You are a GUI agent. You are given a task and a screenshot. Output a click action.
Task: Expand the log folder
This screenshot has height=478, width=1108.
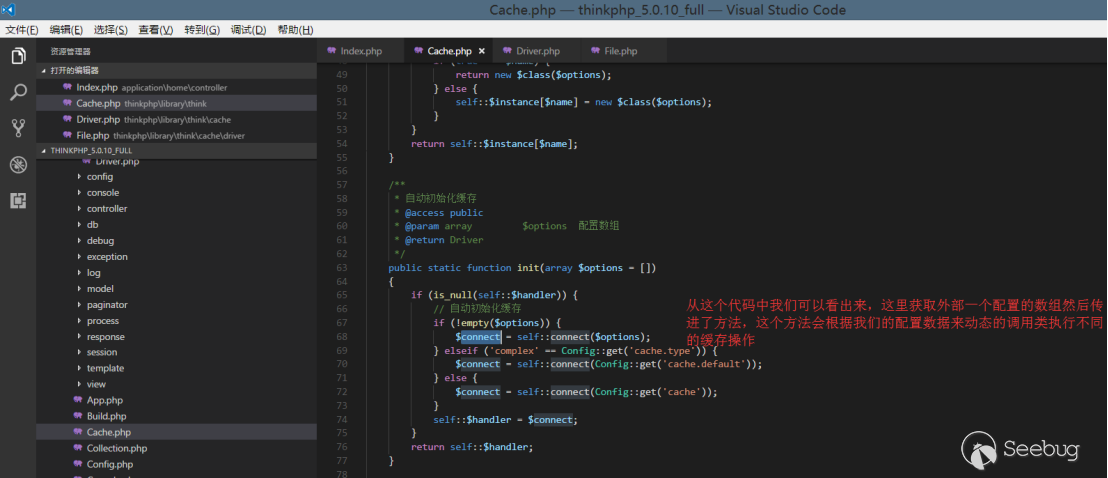pos(93,272)
